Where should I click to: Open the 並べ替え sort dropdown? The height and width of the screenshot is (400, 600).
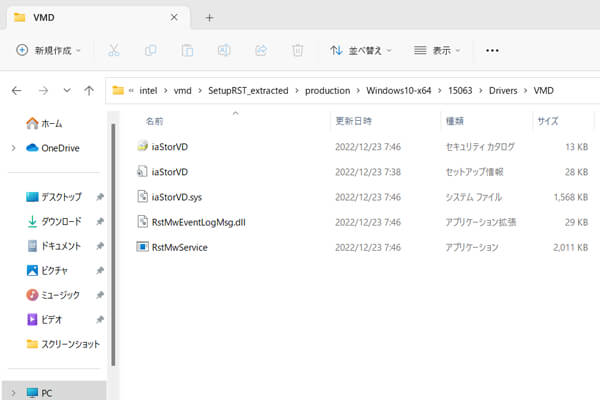tap(361, 50)
